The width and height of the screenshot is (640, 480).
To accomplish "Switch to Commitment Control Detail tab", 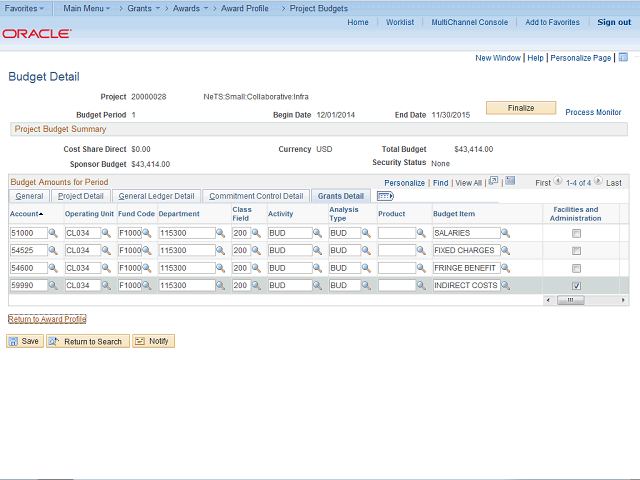I will (x=255, y=196).
